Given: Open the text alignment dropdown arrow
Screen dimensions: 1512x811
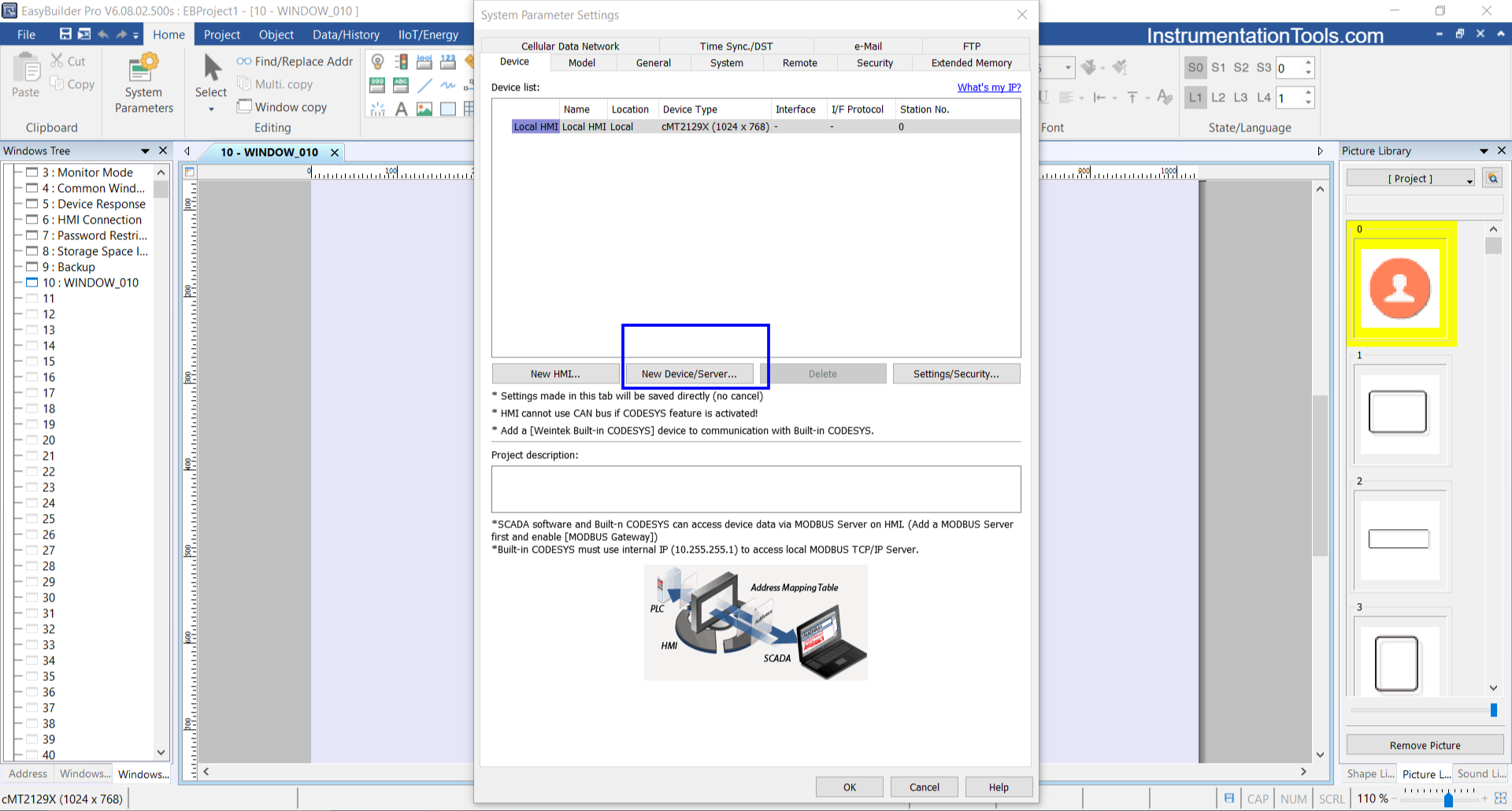Looking at the screenshot, I should [x=1082, y=98].
